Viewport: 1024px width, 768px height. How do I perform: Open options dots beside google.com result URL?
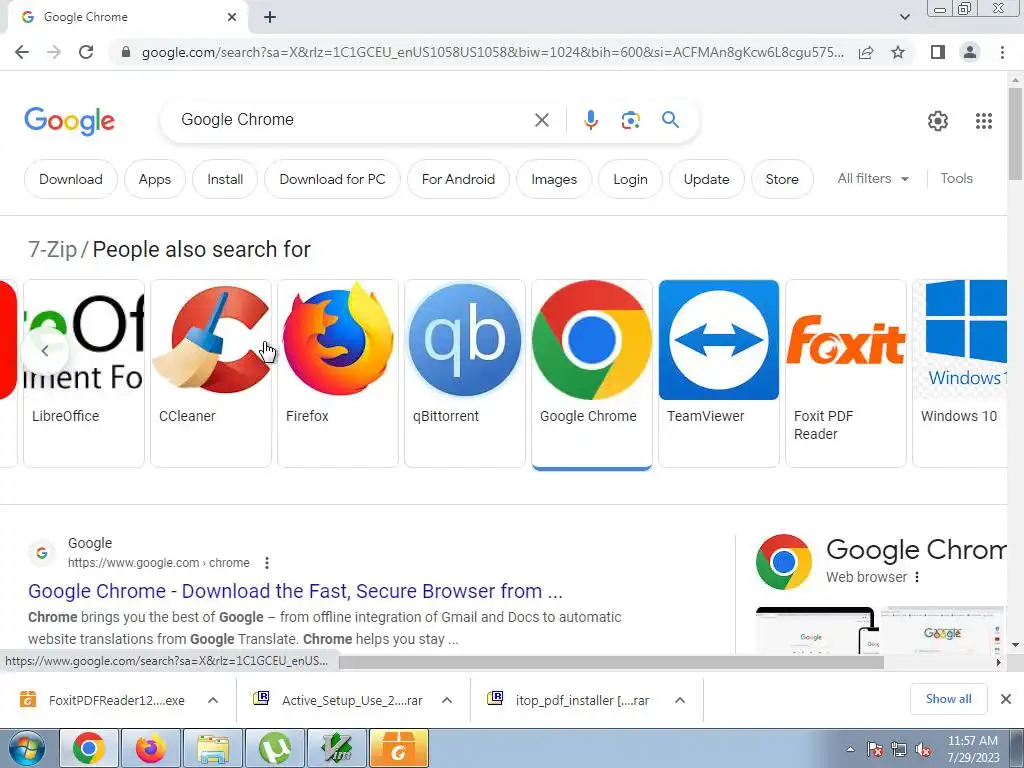(266, 563)
